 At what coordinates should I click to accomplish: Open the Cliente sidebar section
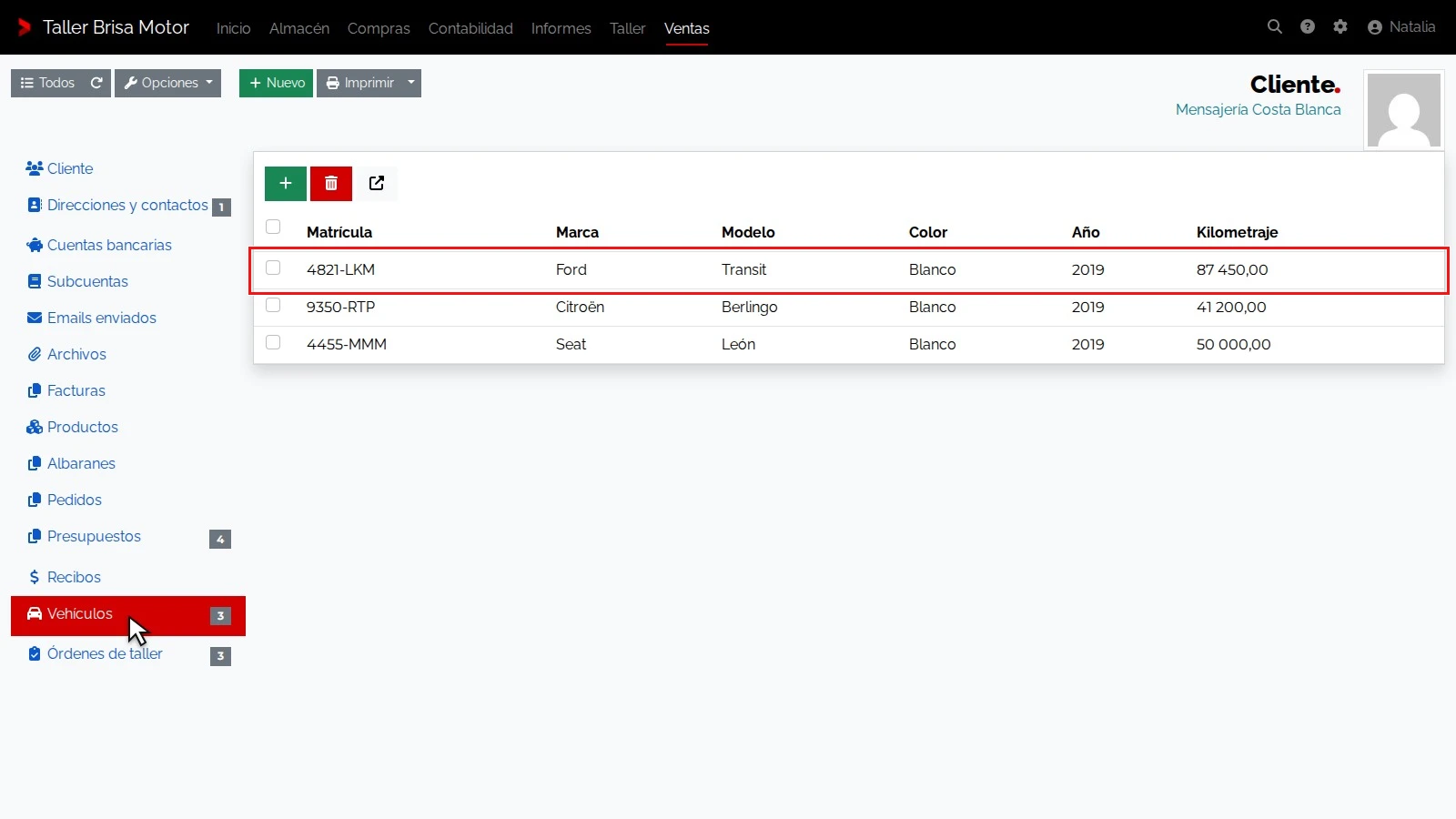[60, 168]
